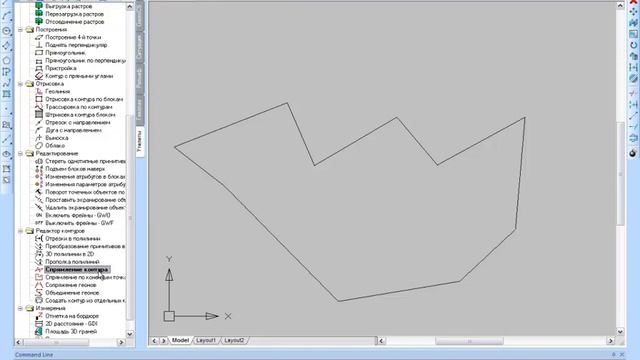Collapse the Редактор контуров folder
The image size is (640, 360).
(x=20, y=231)
